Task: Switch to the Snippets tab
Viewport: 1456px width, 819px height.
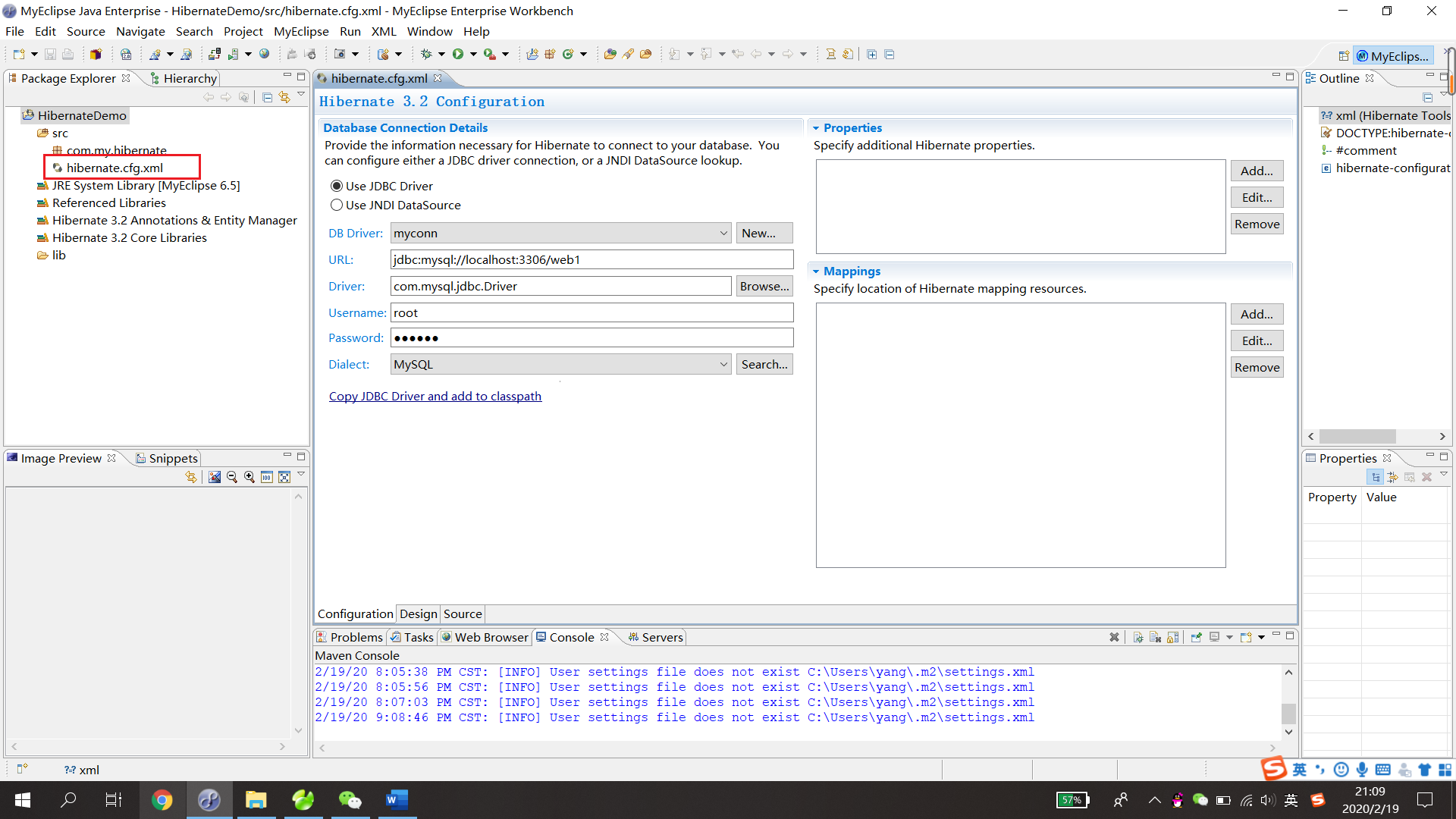Action: [167, 458]
